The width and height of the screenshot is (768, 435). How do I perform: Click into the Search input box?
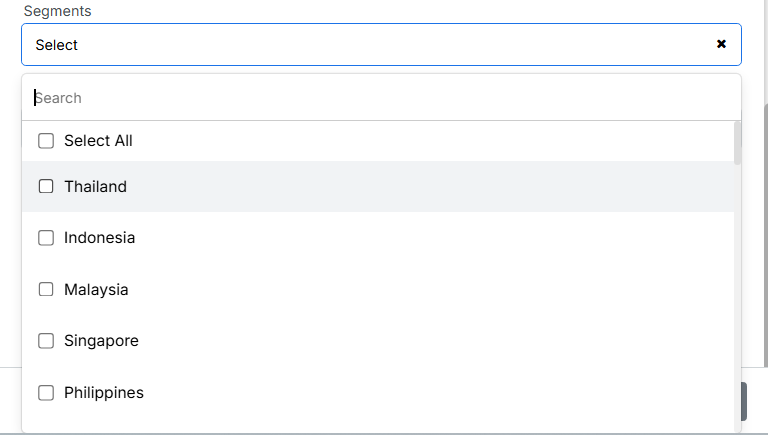[x=380, y=98]
